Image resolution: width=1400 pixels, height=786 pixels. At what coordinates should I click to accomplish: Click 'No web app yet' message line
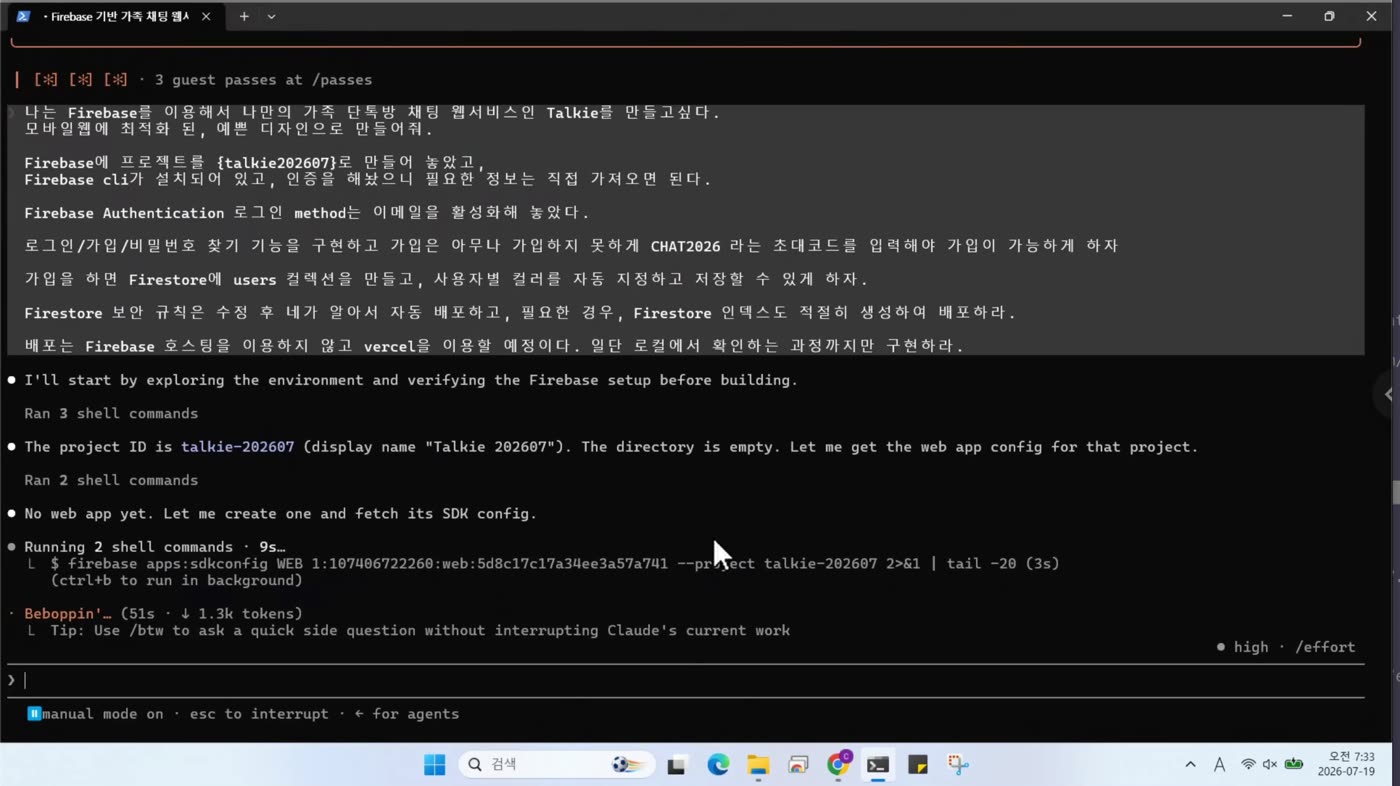click(280, 514)
